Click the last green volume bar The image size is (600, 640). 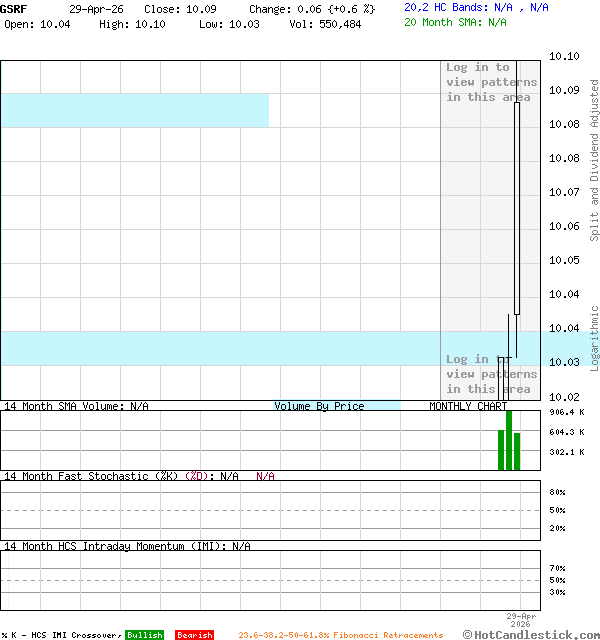pos(517,451)
